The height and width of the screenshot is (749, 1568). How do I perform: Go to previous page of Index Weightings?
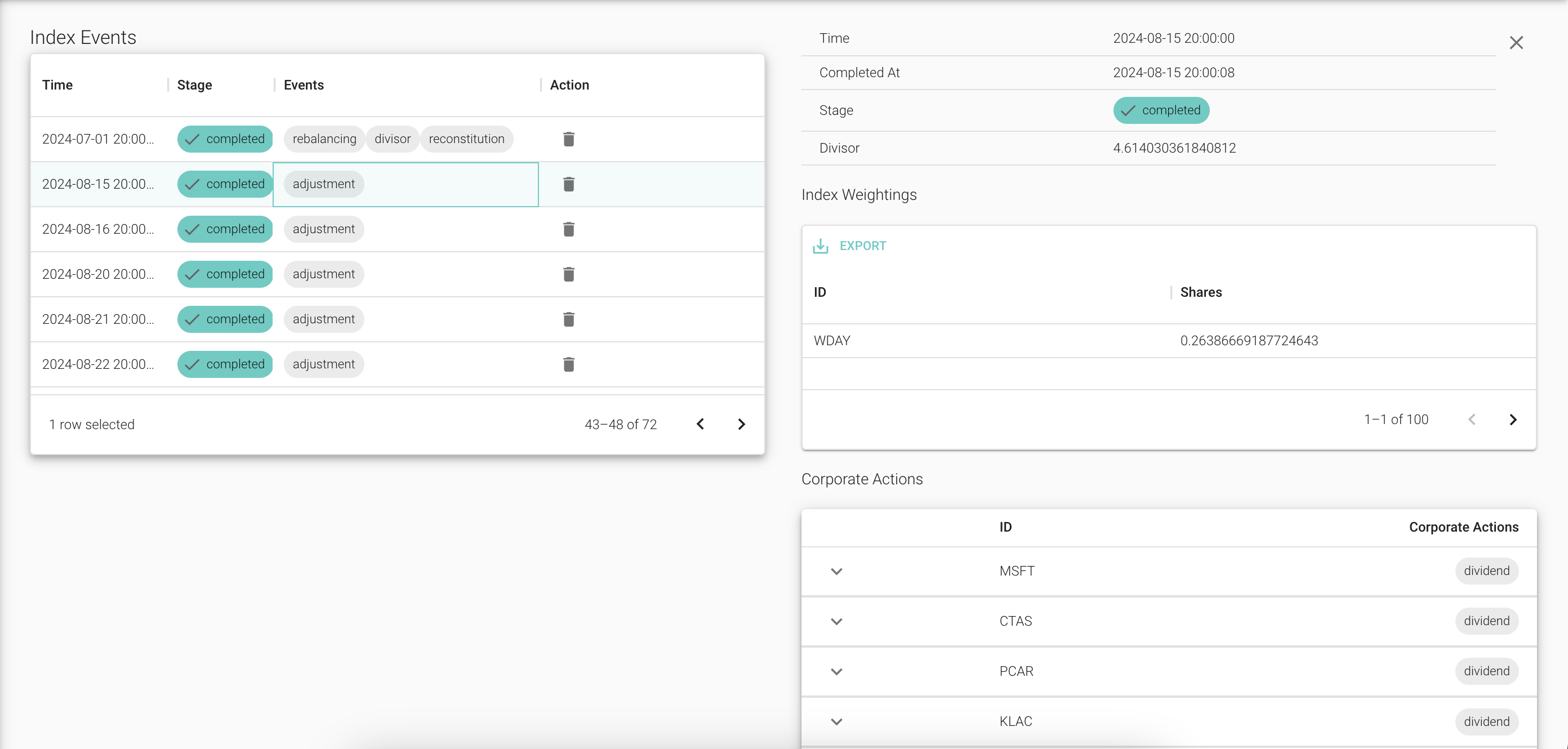click(1472, 418)
